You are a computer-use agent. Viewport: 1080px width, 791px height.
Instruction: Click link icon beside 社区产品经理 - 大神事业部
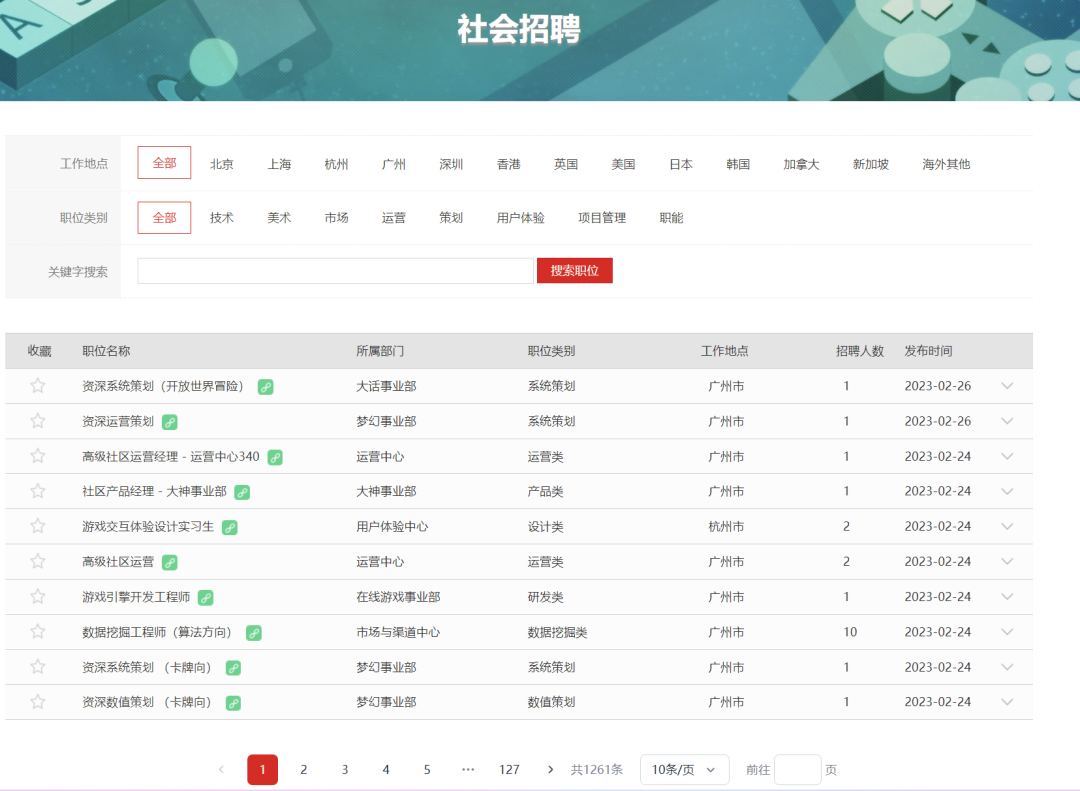242,493
